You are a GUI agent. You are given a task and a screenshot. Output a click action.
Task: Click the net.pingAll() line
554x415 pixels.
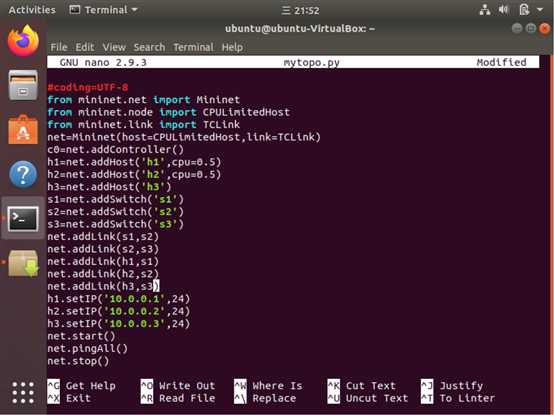pos(88,349)
